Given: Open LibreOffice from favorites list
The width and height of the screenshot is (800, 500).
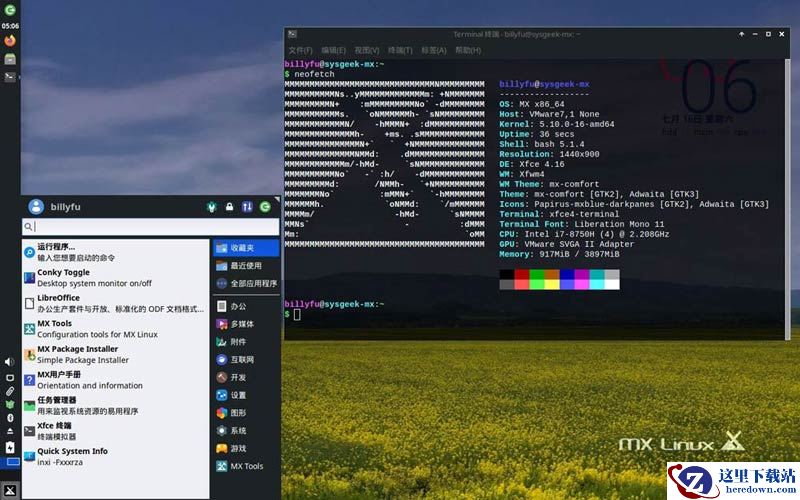Looking at the screenshot, I should coord(116,303).
